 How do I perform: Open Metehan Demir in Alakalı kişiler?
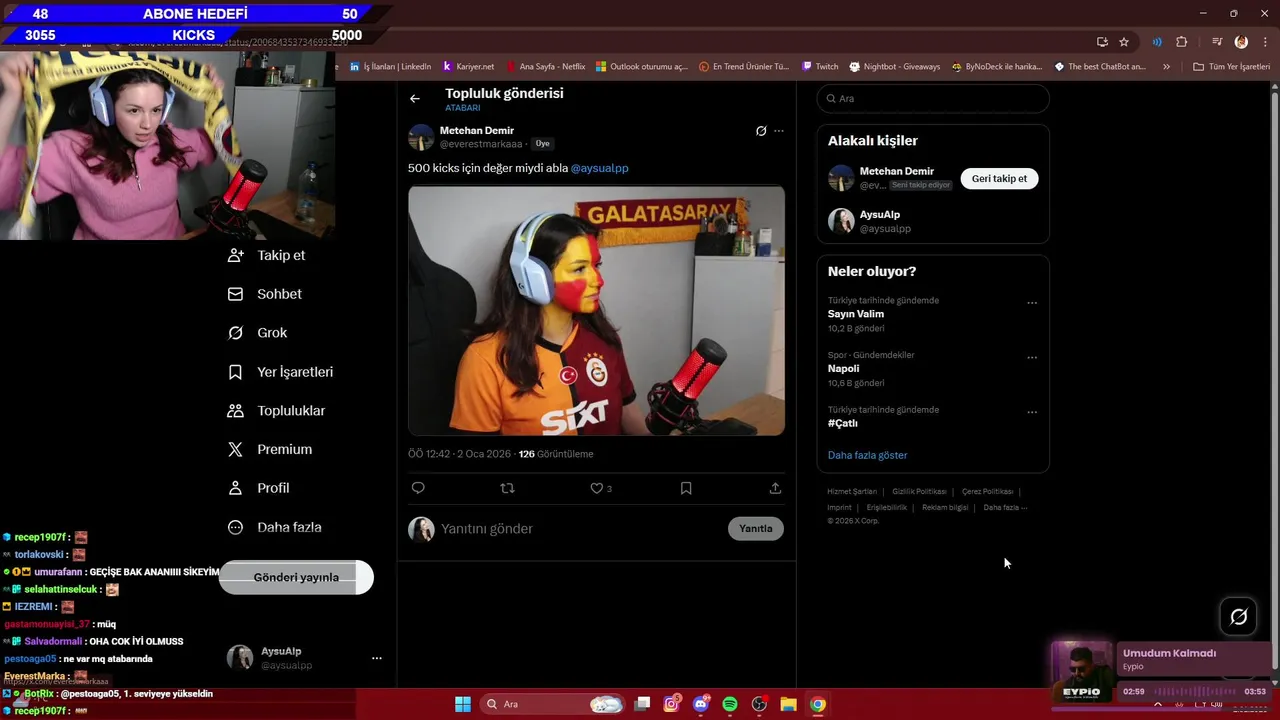click(x=897, y=171)
